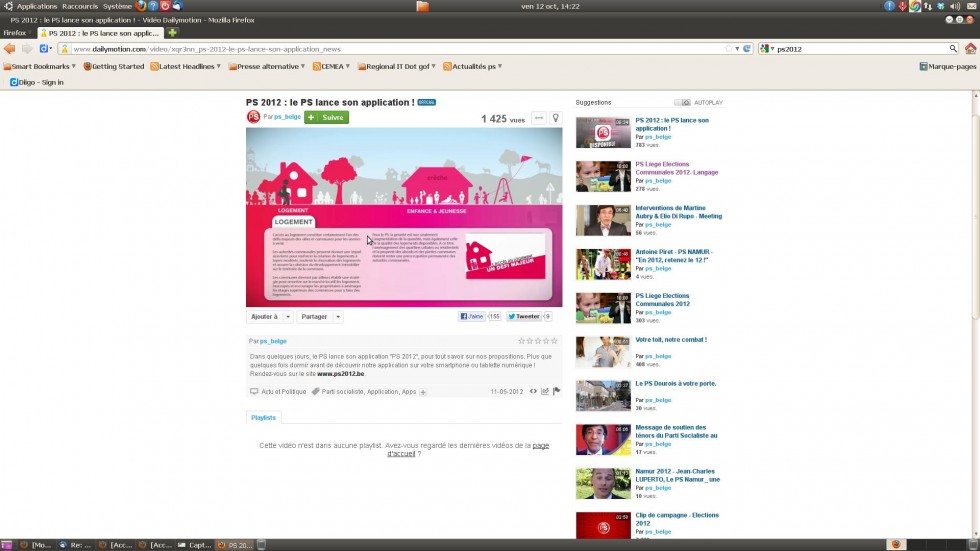Image resolution: width=980 pixels, height=551 pixels.
Task: Open the Le PS Dourois à votre porte suggestion
Action: pyautogui.click(x=676, y=384)
